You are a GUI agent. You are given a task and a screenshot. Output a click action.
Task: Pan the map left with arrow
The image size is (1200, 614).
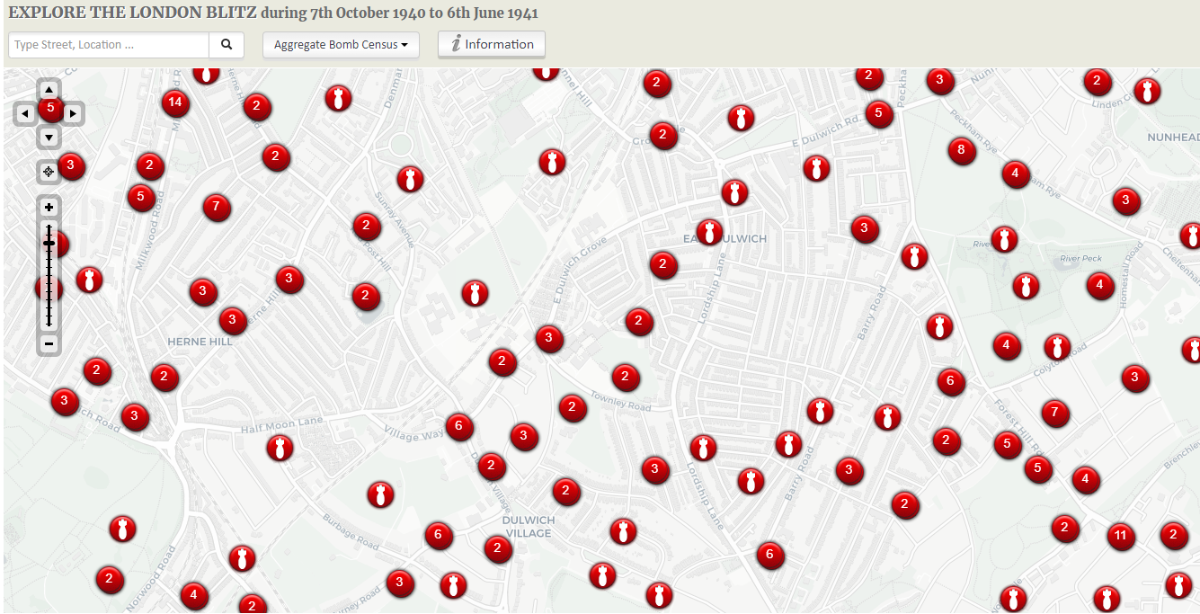tap(25, 114)
